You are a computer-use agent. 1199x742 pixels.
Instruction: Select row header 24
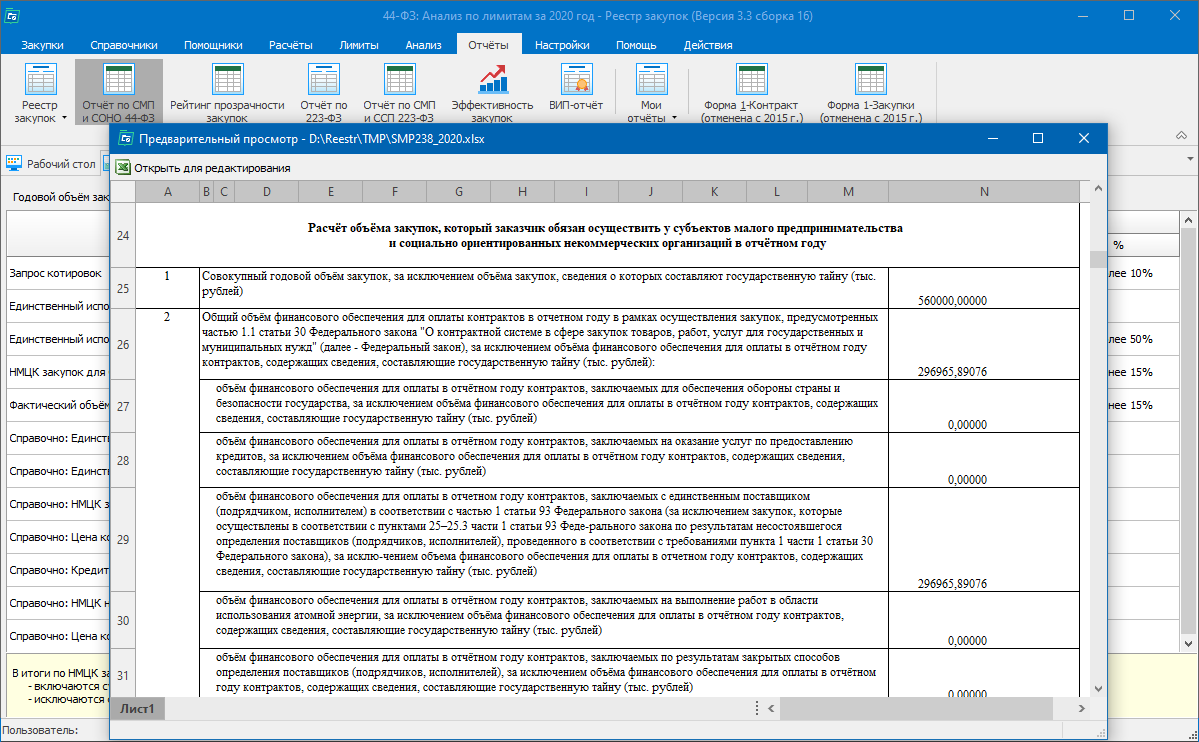123,236
